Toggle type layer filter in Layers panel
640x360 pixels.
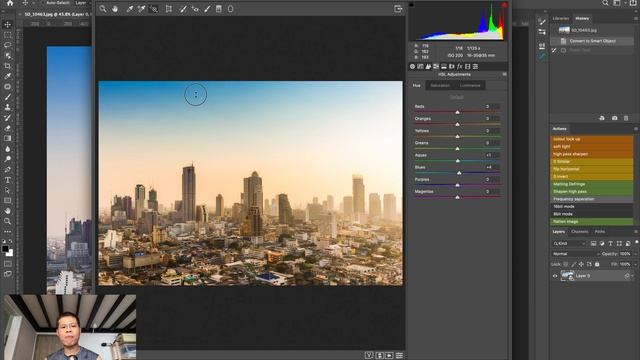[611, 244]
